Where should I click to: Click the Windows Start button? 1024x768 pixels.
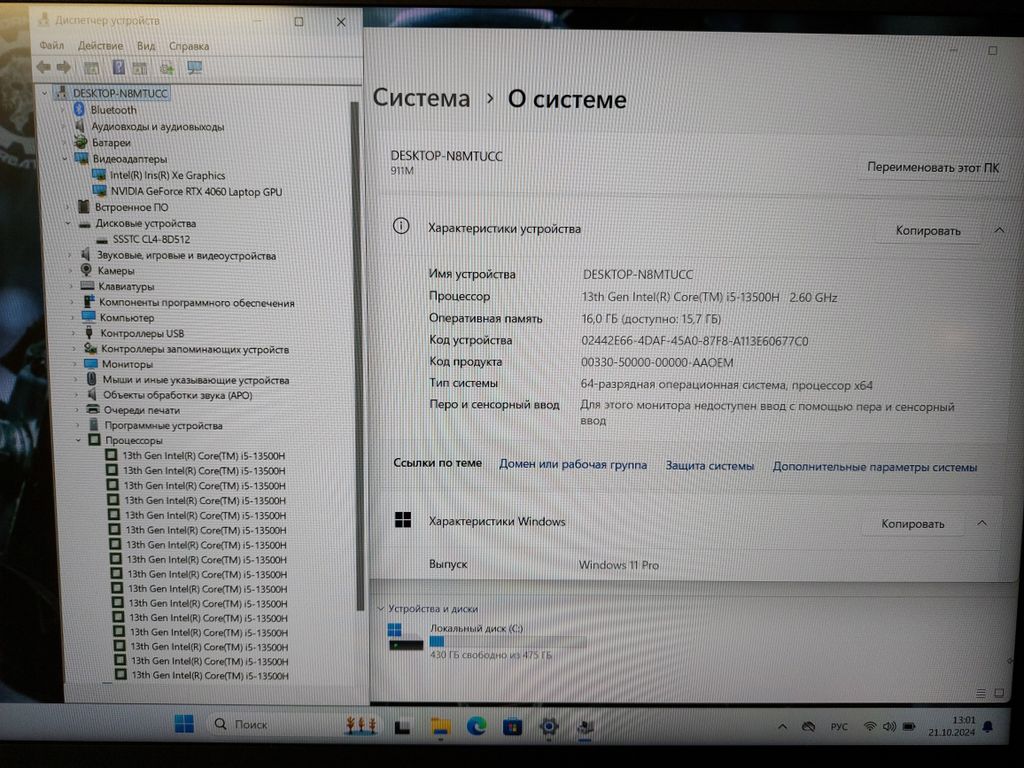pos(184,724)
